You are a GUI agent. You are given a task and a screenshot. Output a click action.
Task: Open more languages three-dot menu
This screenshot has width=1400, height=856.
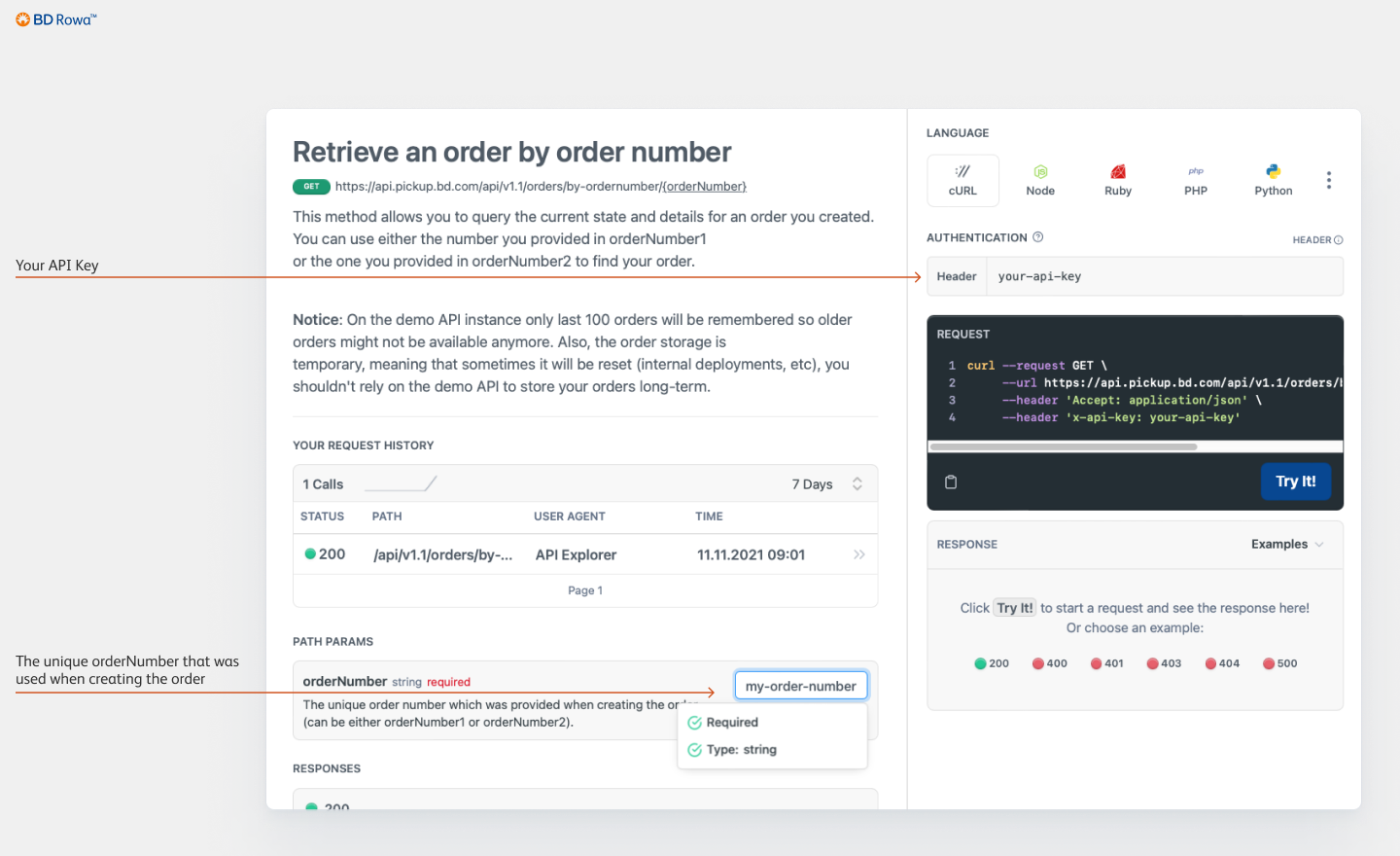click(x=1328, y=180)
